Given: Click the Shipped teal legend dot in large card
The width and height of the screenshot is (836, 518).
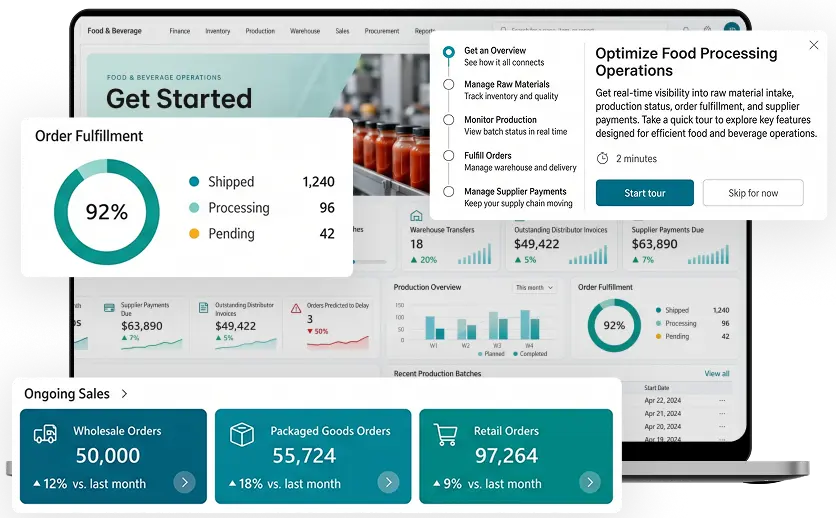Looking at the screenshot, I should (x=194, y=182).
